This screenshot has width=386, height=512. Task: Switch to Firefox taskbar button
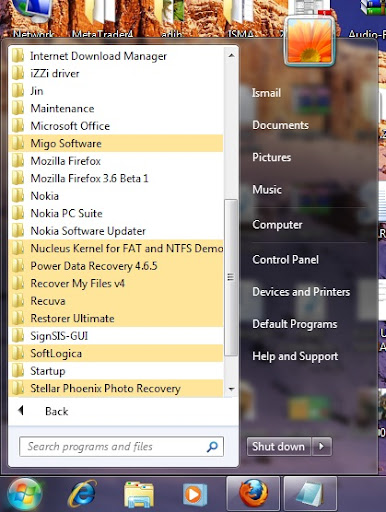253,494
